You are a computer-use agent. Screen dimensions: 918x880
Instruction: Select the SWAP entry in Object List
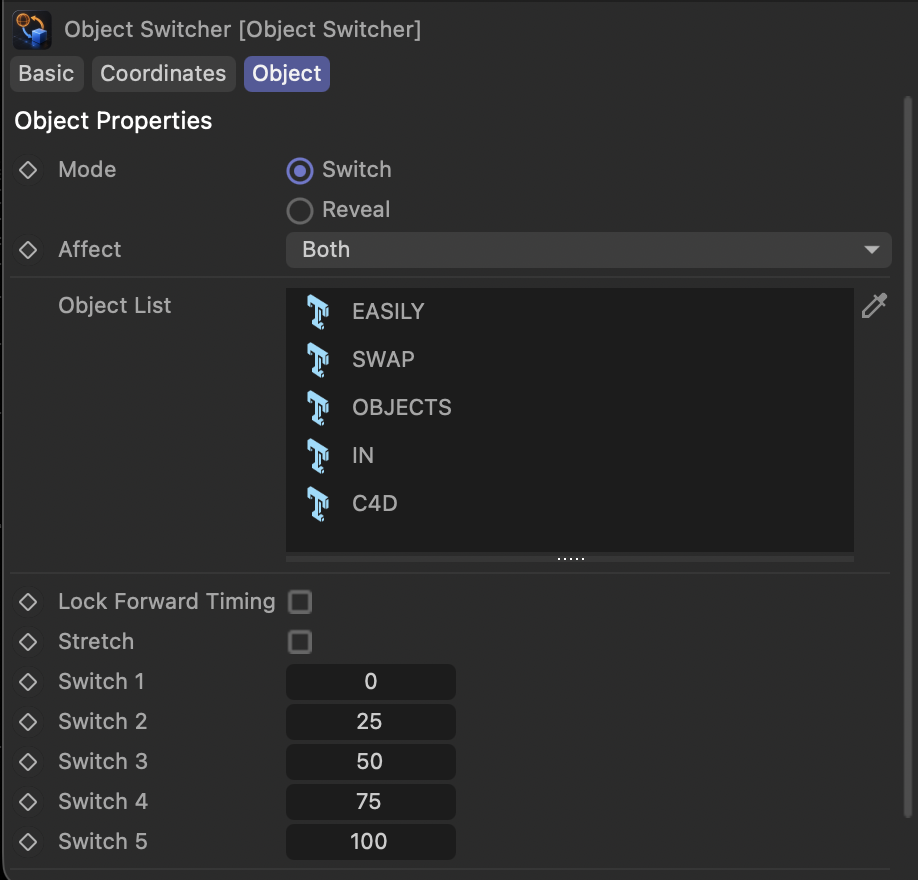pyautogui.click(x=570, y=359)
